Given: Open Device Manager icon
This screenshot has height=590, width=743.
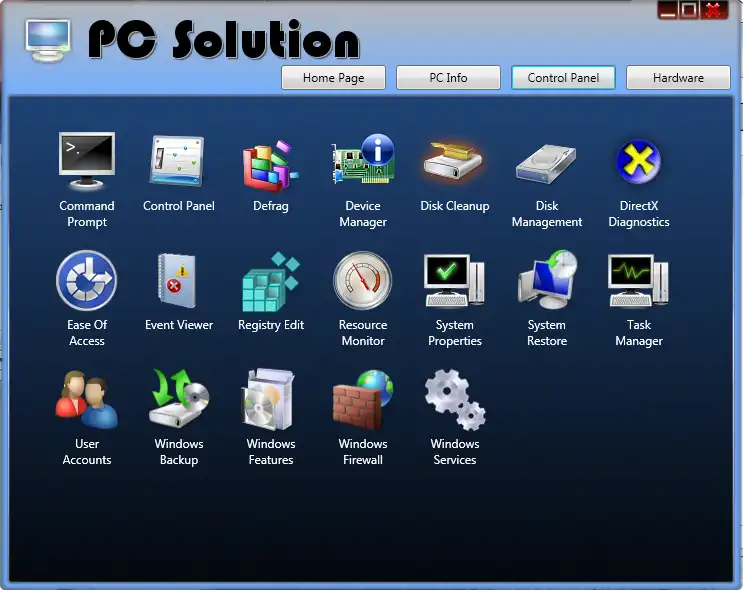Looking at the screenshot, I should [363, 159].
